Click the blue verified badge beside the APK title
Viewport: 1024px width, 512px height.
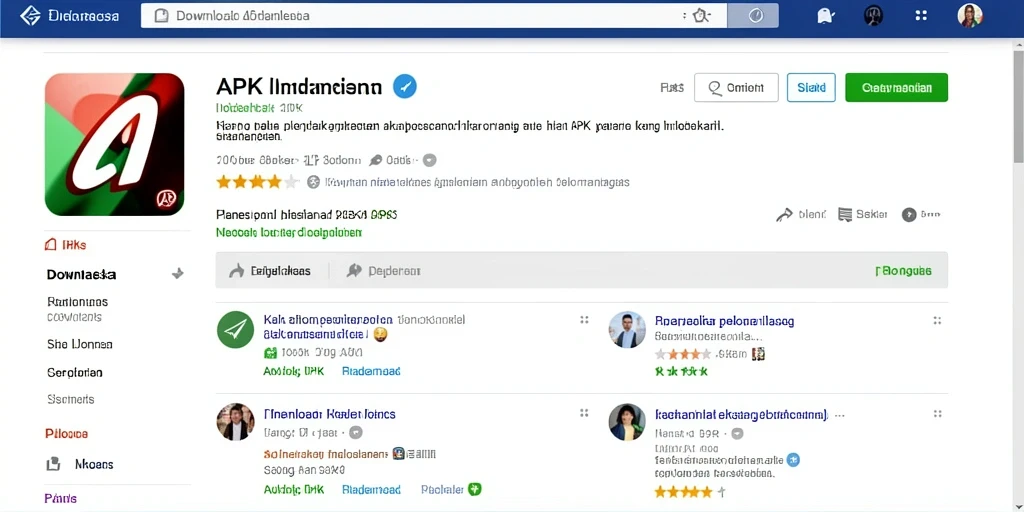405,86
